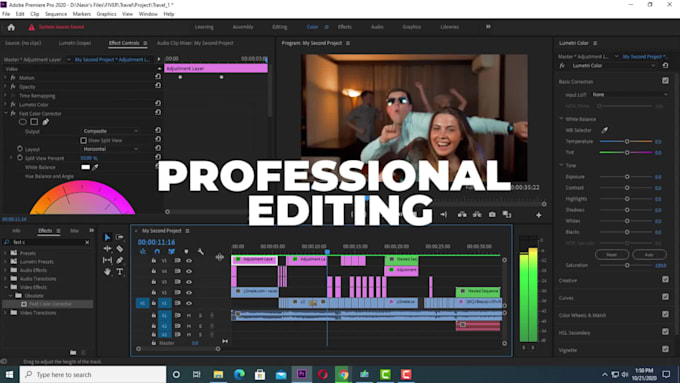Viewport: 680px width, 383px height.
Task: Pick the free draw bezier mask pen
Action: click(x=46, y=122)
